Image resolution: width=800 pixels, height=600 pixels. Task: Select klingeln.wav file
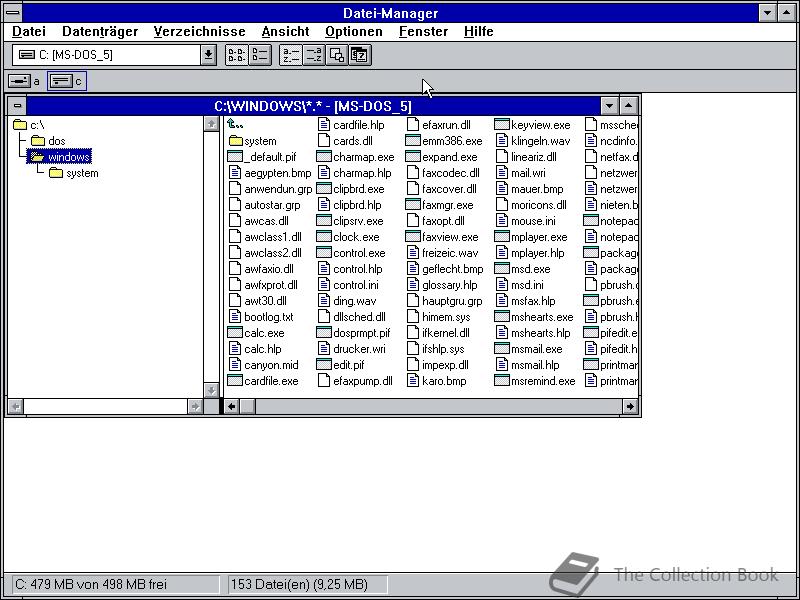click(x=533, y=141)
